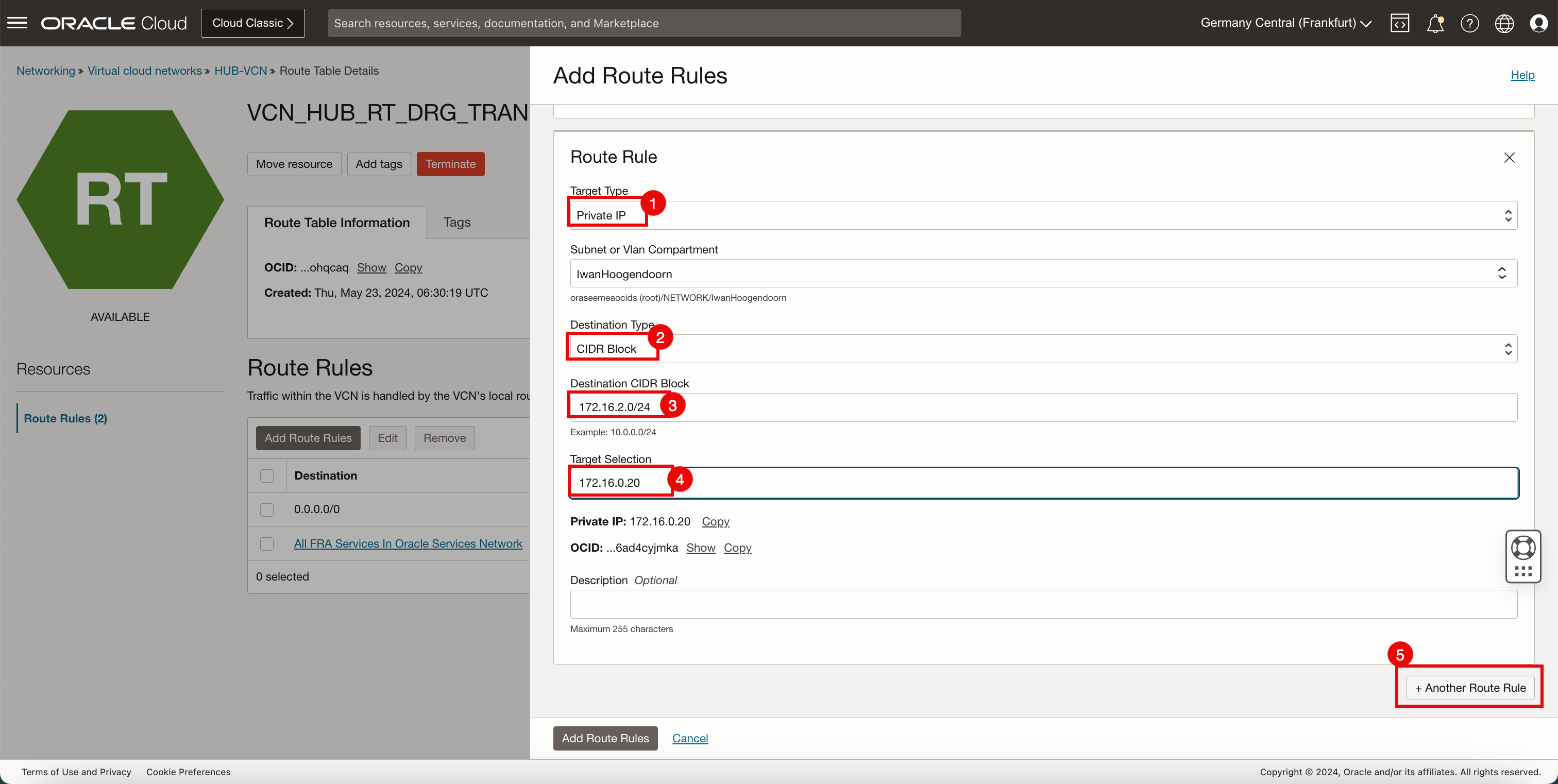The height and width of the screenshot is (784, 1558).
Task: Check the All FRA Services checkbox
Action: (x=266, y=543)
